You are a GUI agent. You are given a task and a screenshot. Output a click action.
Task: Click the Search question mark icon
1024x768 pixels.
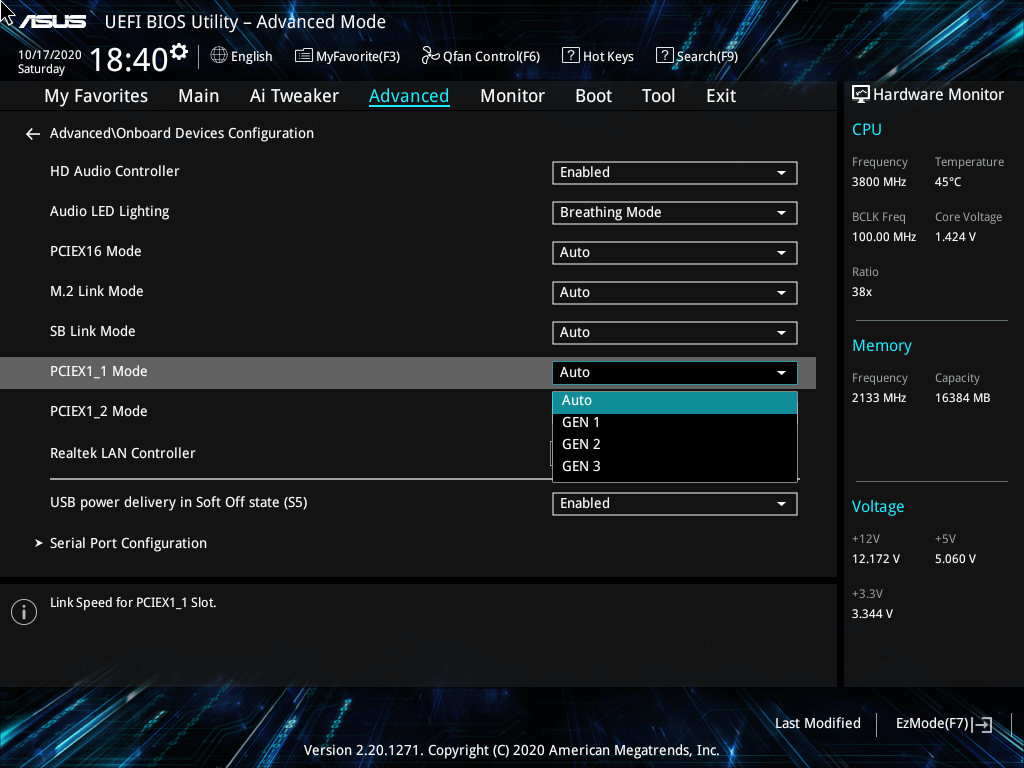664,56
